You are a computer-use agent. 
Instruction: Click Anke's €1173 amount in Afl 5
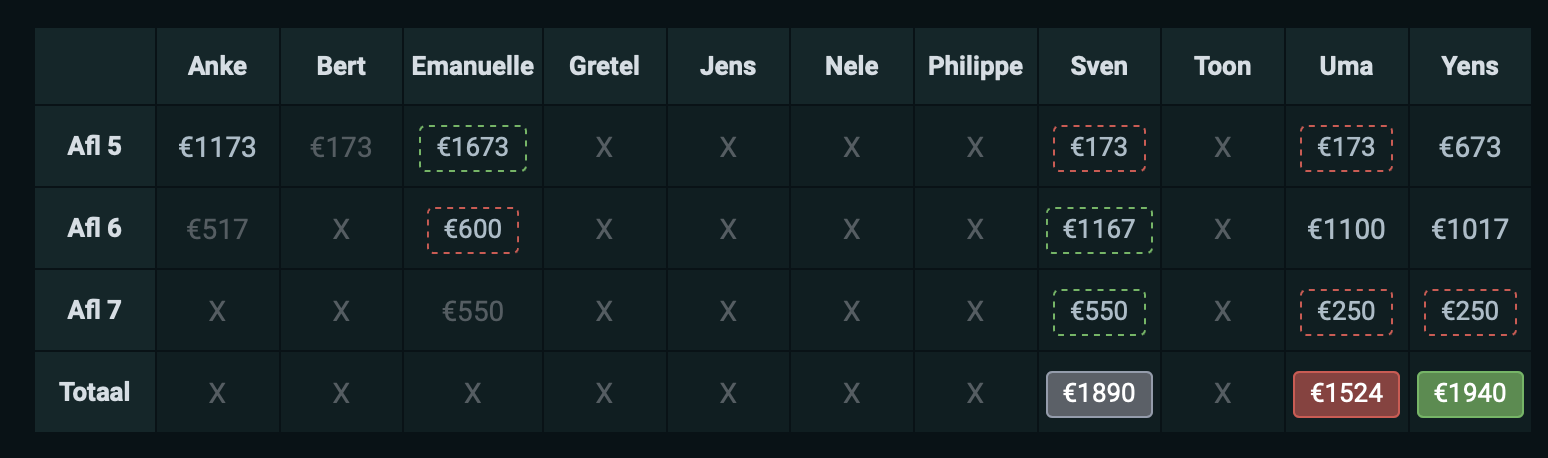click(x=217, y=148)
